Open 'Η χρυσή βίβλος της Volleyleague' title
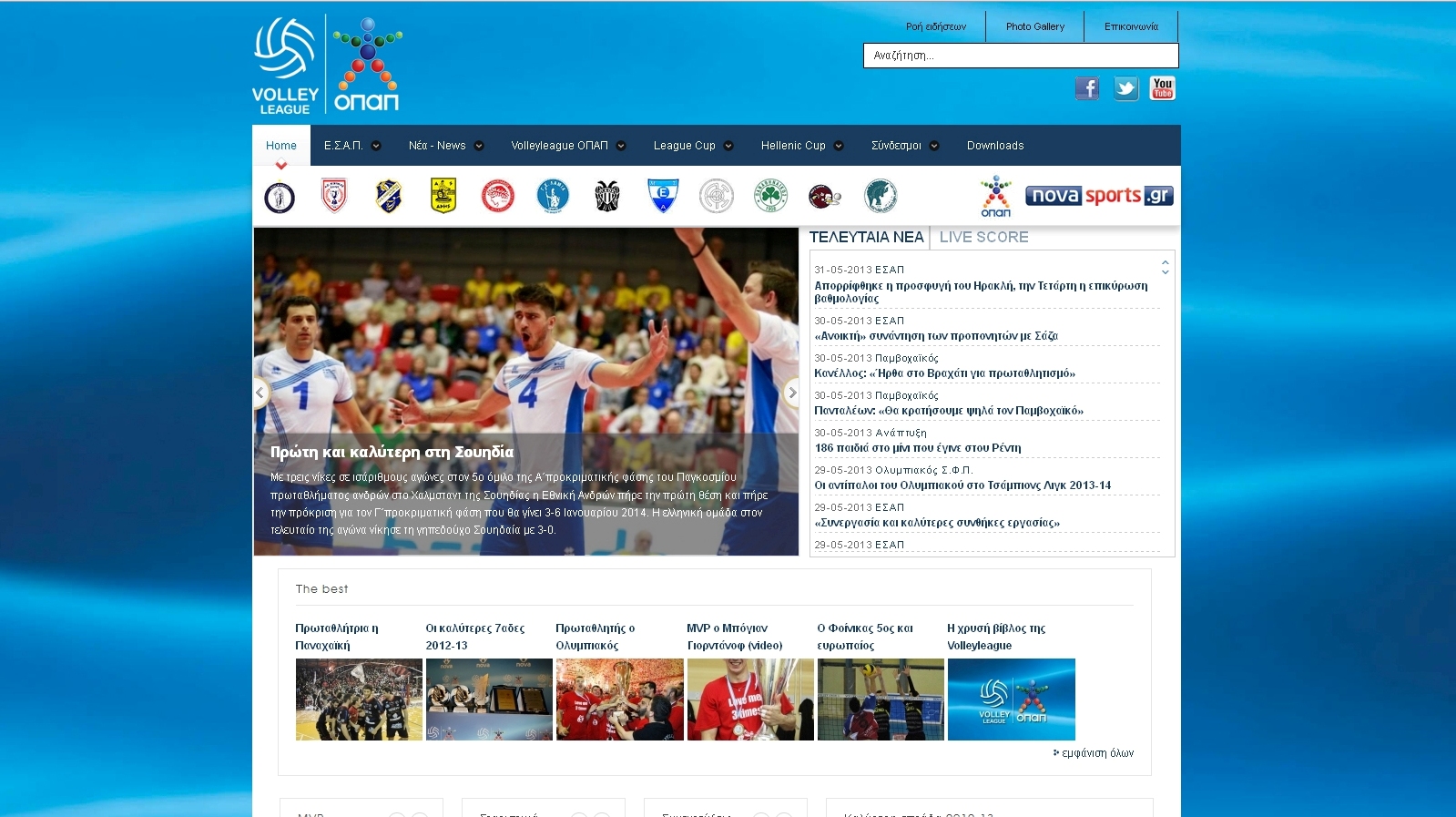The width and height of the screenshot is (1456, 817). 996,637
